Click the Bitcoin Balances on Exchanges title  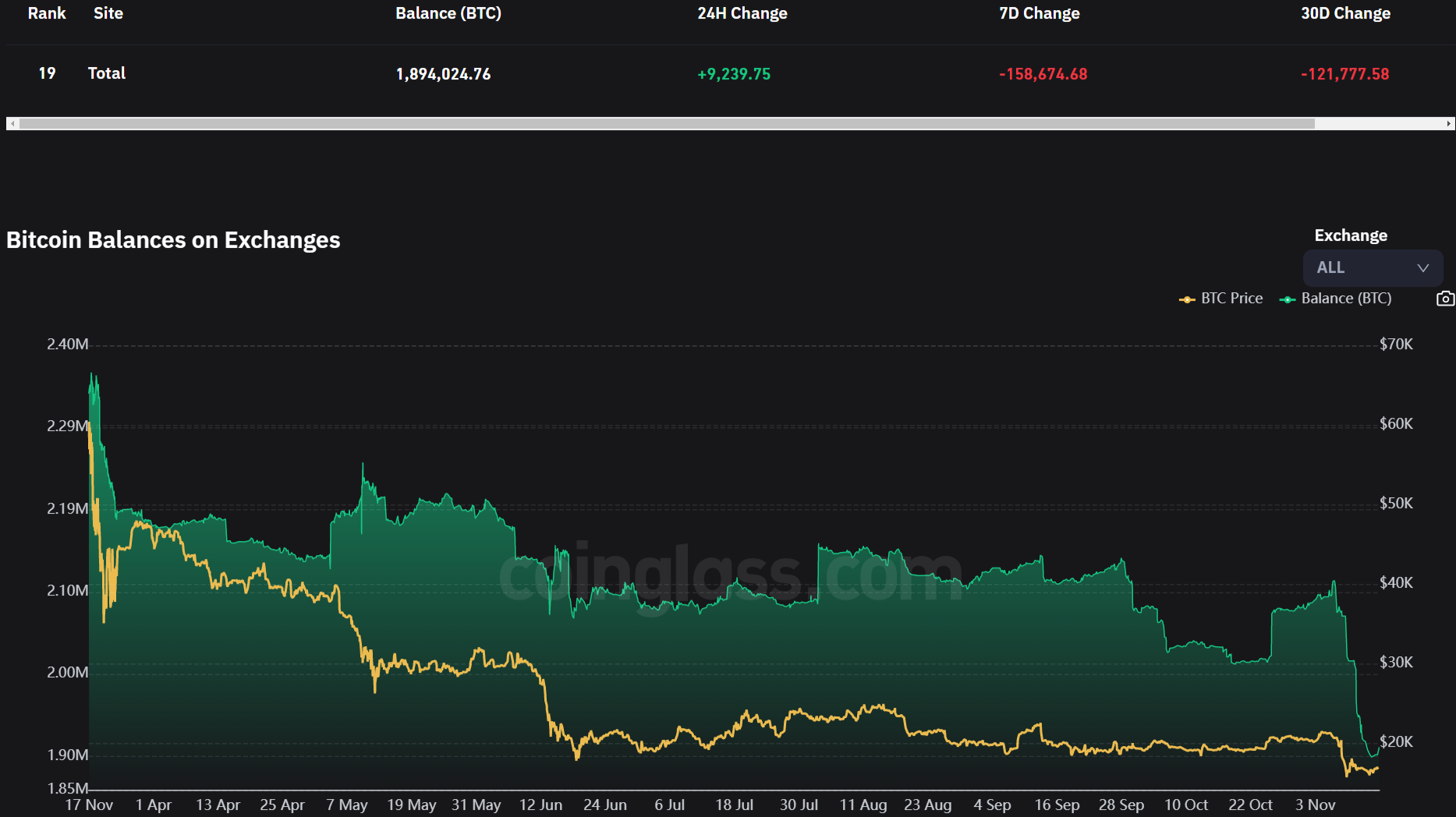pos(173,240)
